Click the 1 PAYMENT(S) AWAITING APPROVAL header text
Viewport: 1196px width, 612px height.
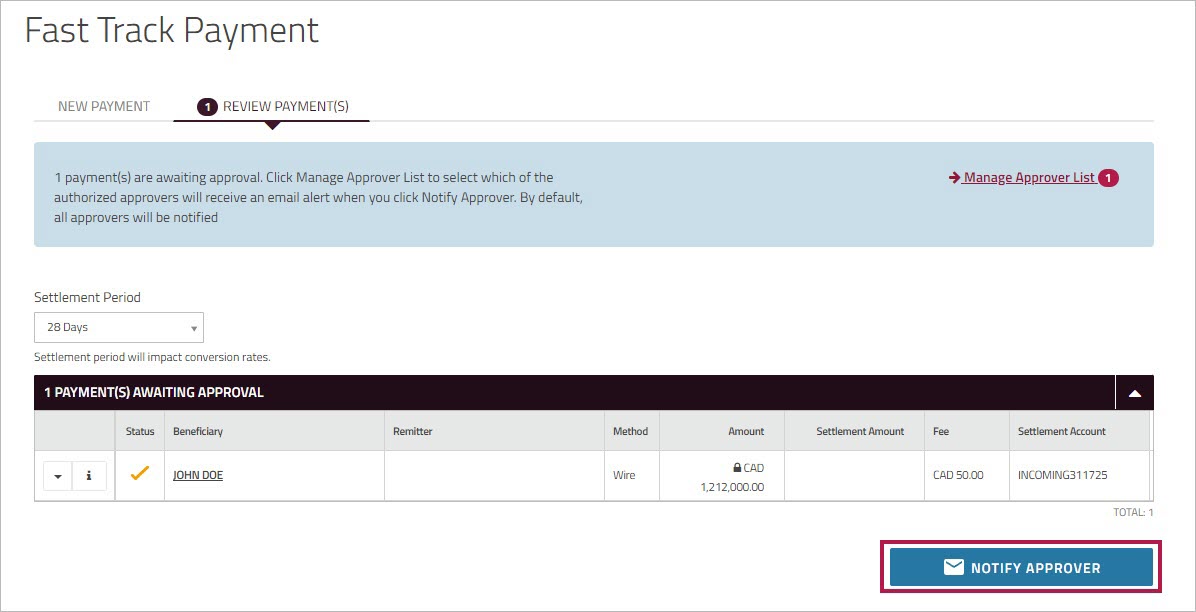(153, 393)
